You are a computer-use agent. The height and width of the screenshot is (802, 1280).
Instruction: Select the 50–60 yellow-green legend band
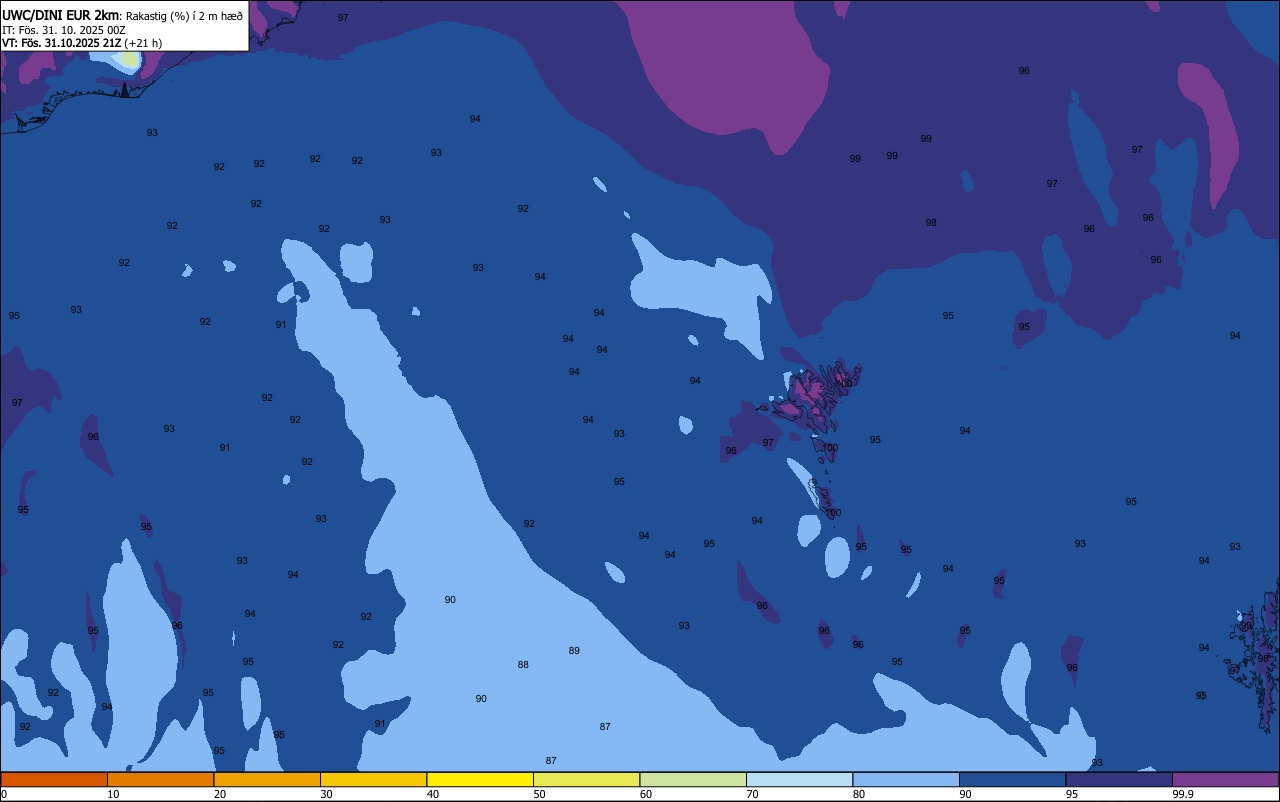point(586,779)
